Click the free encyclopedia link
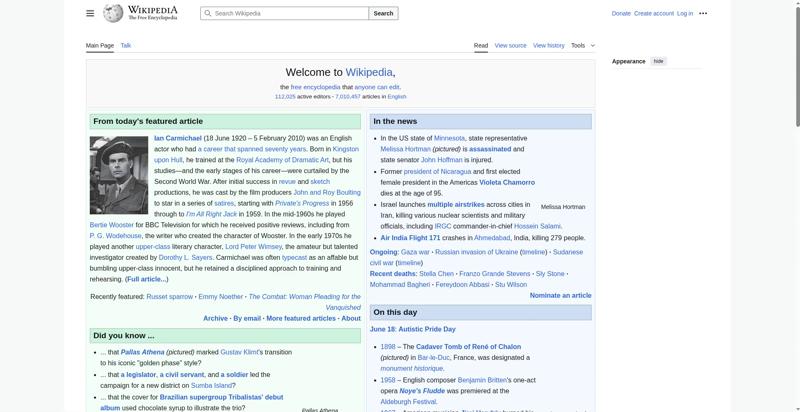 pos(315,87)
